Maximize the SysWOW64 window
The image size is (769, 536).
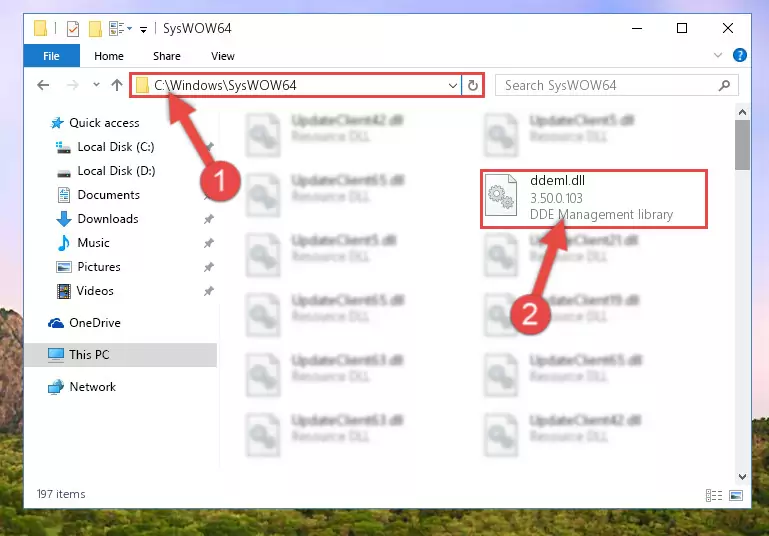pyautogui.click(x=682, y=28)
